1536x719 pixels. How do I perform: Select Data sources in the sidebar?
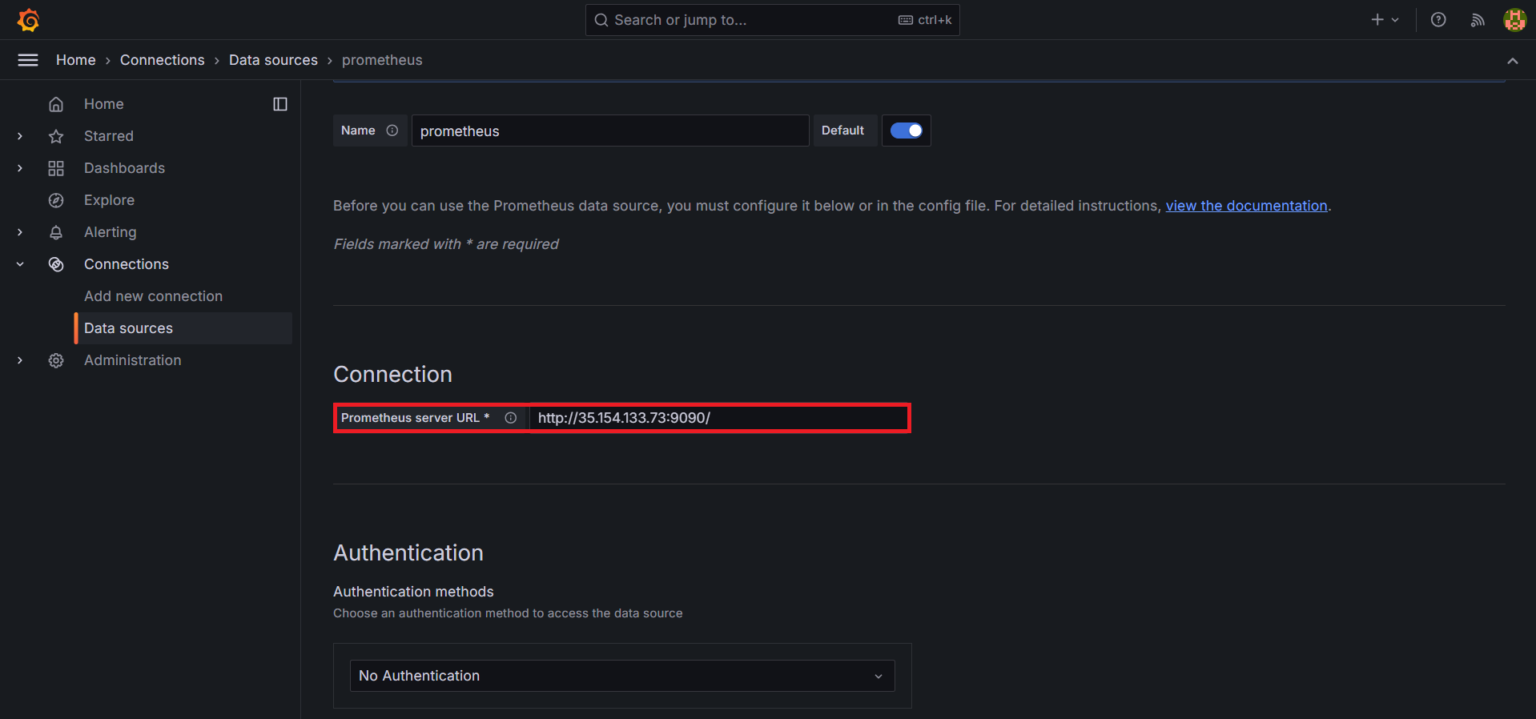(x=128, y=328)
